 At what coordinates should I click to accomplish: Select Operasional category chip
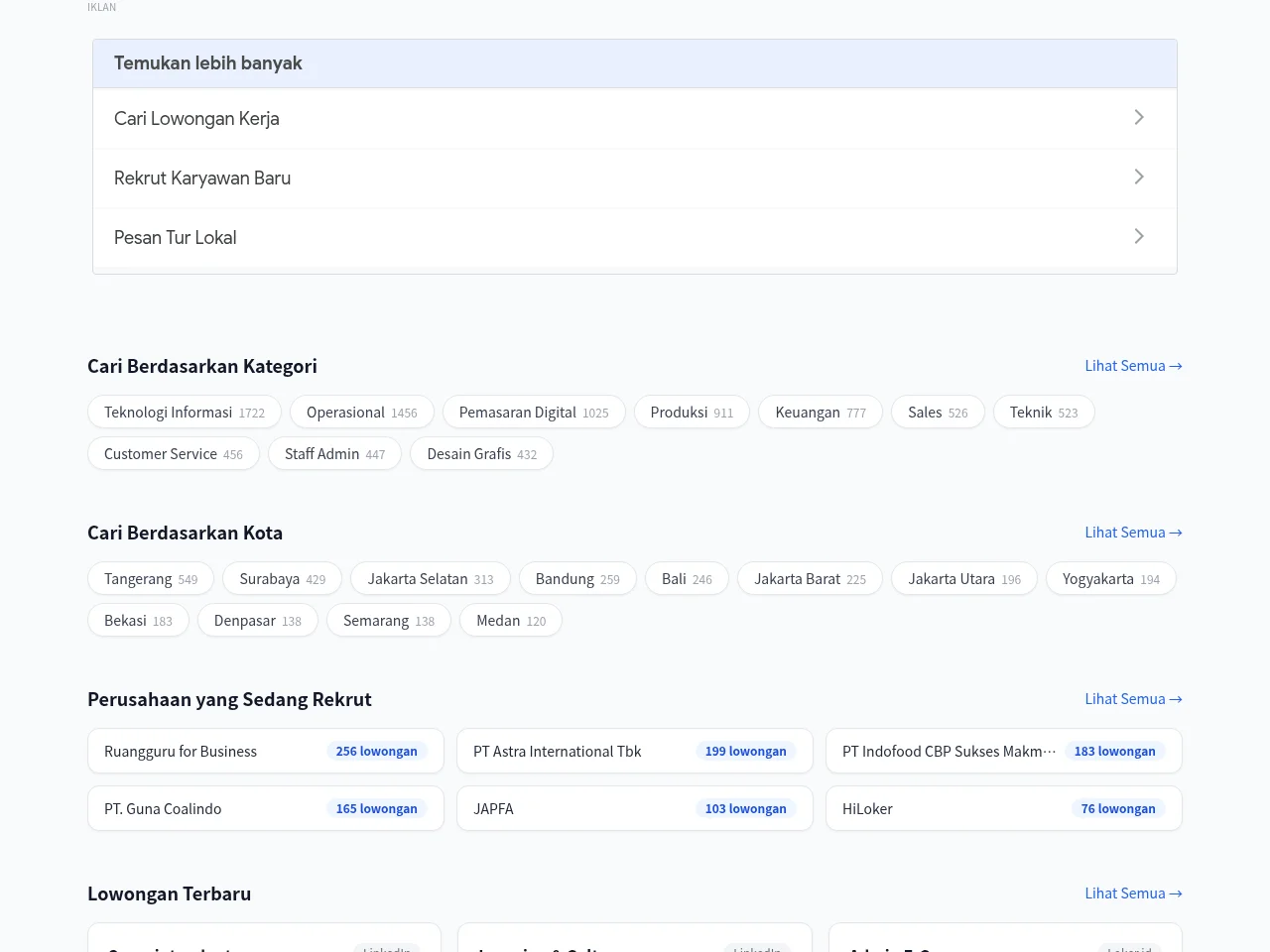[362, 413]
